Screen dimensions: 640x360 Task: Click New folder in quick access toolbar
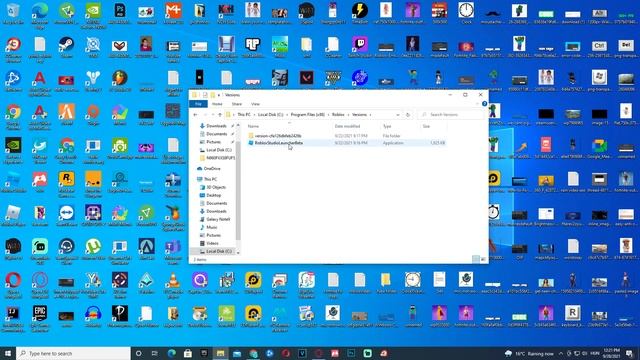[213, 95]
